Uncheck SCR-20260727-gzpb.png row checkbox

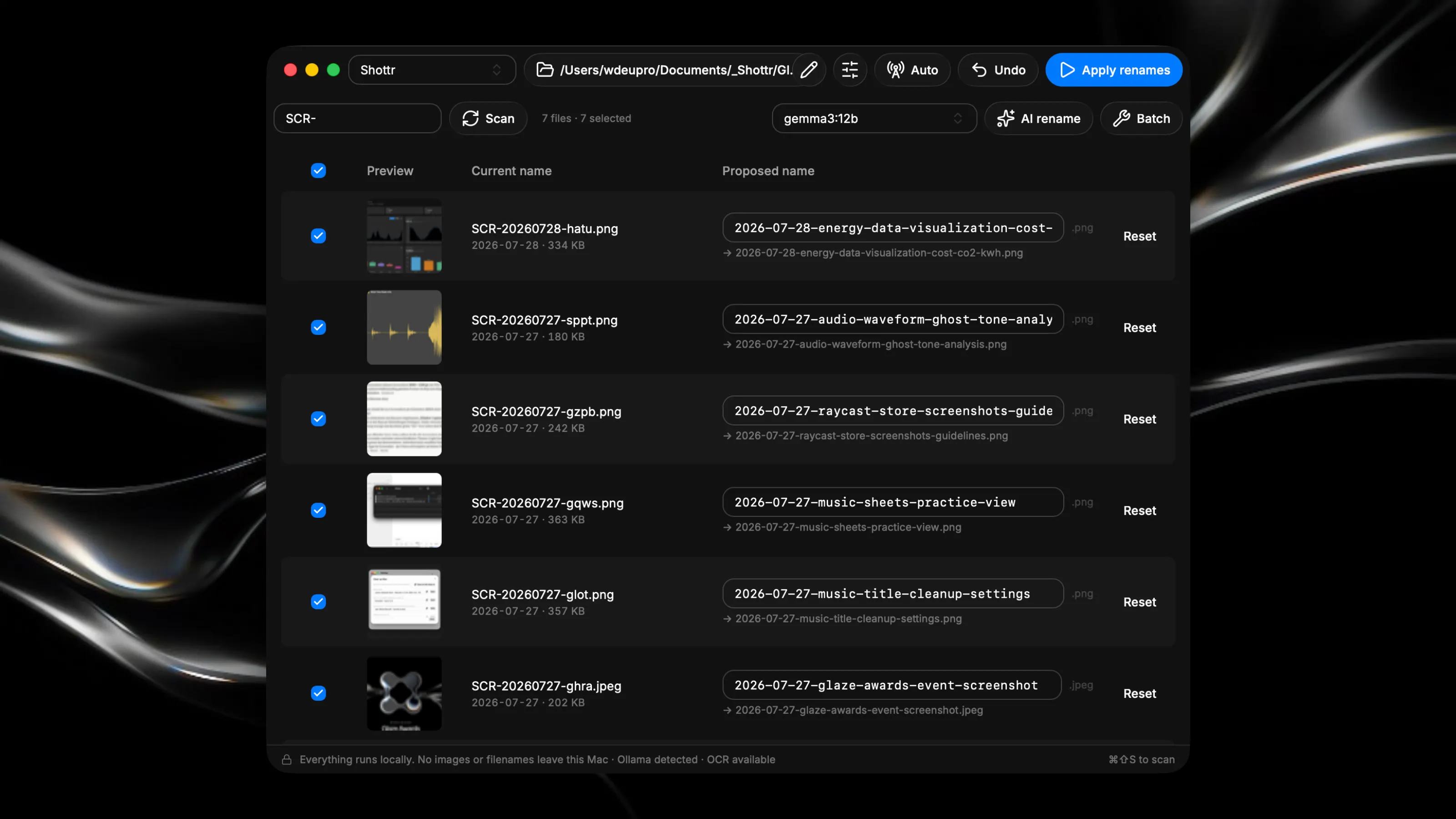pyautogui.click(x=318, y=419)
